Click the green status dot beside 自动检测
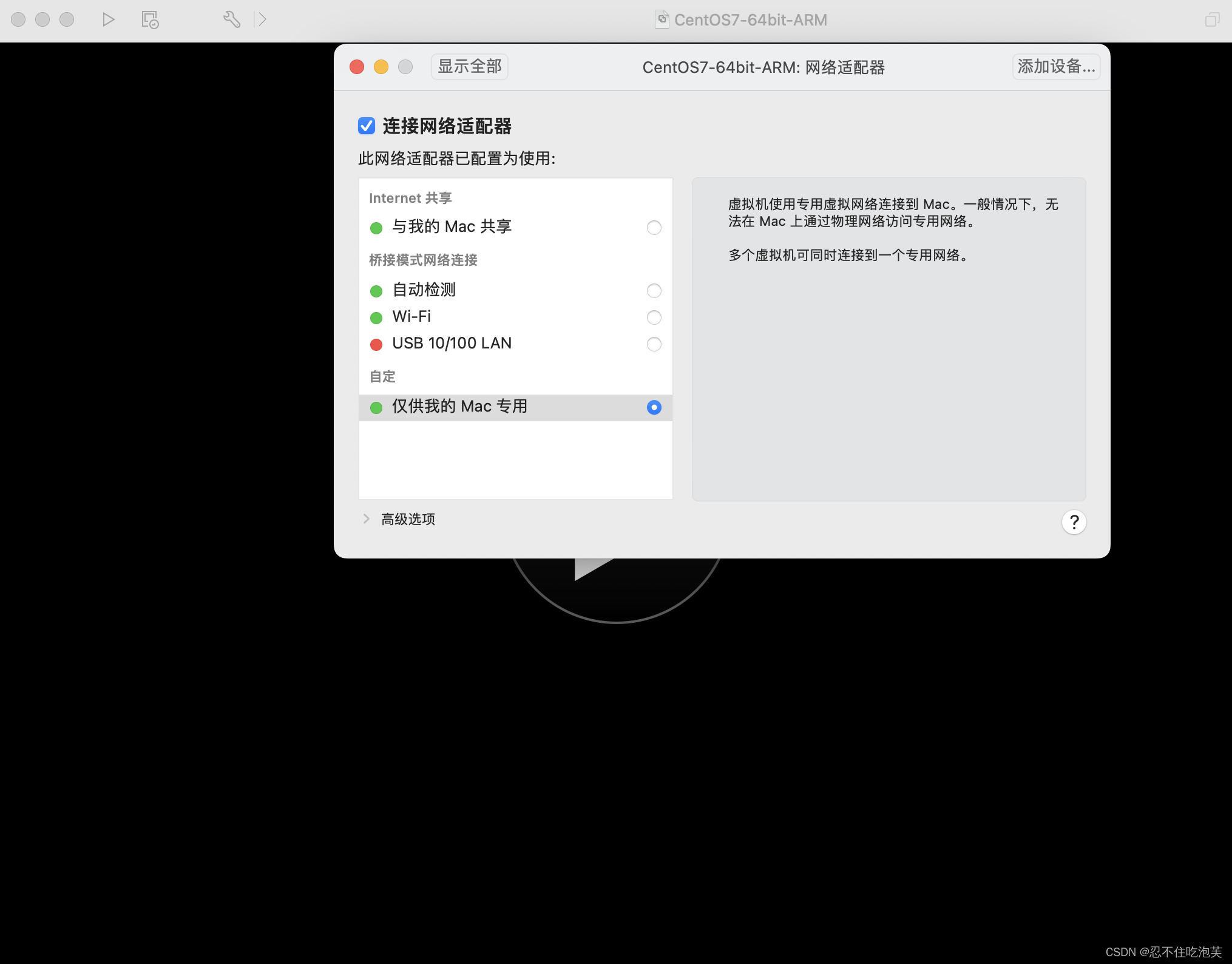Image resolution: width=1232 pixels, height=964 pixels. click(x=376, y=291)
